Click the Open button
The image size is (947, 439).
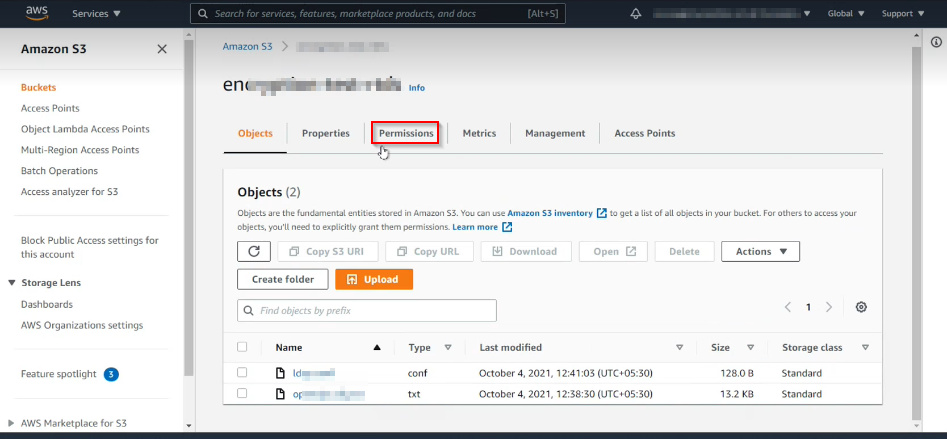point(613,251)
